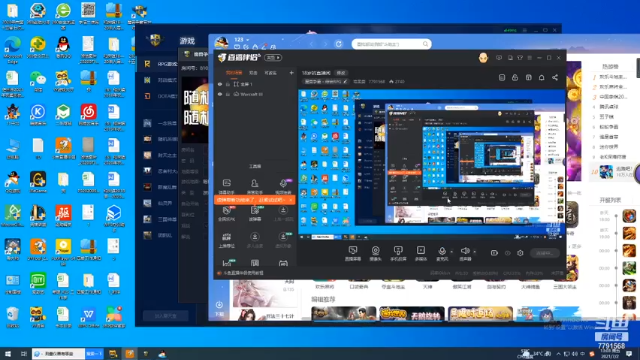Click the start streaming button
The image size is (640, 360).
pyautogui.click(x=544, y=253)
